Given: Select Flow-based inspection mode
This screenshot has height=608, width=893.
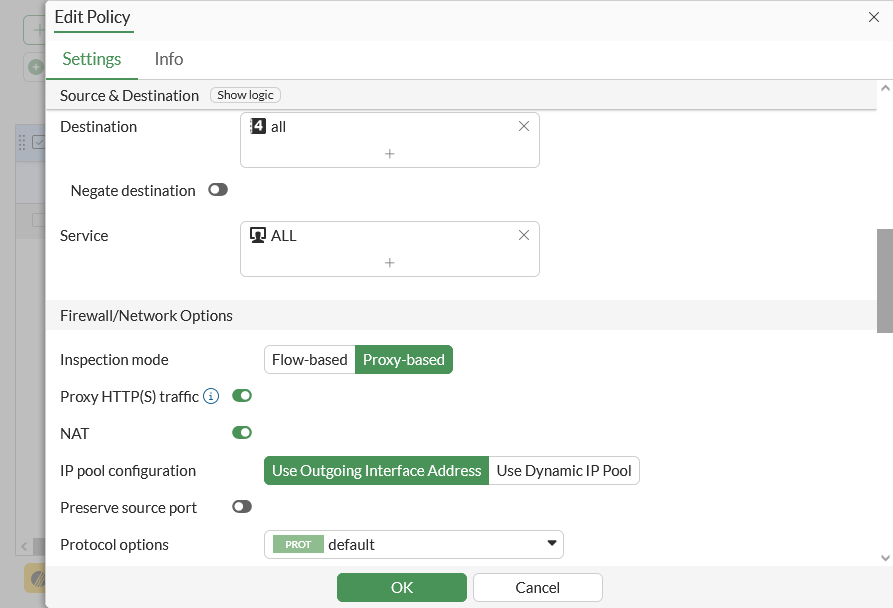Looking at the screenshot, I should coord(310,359).
